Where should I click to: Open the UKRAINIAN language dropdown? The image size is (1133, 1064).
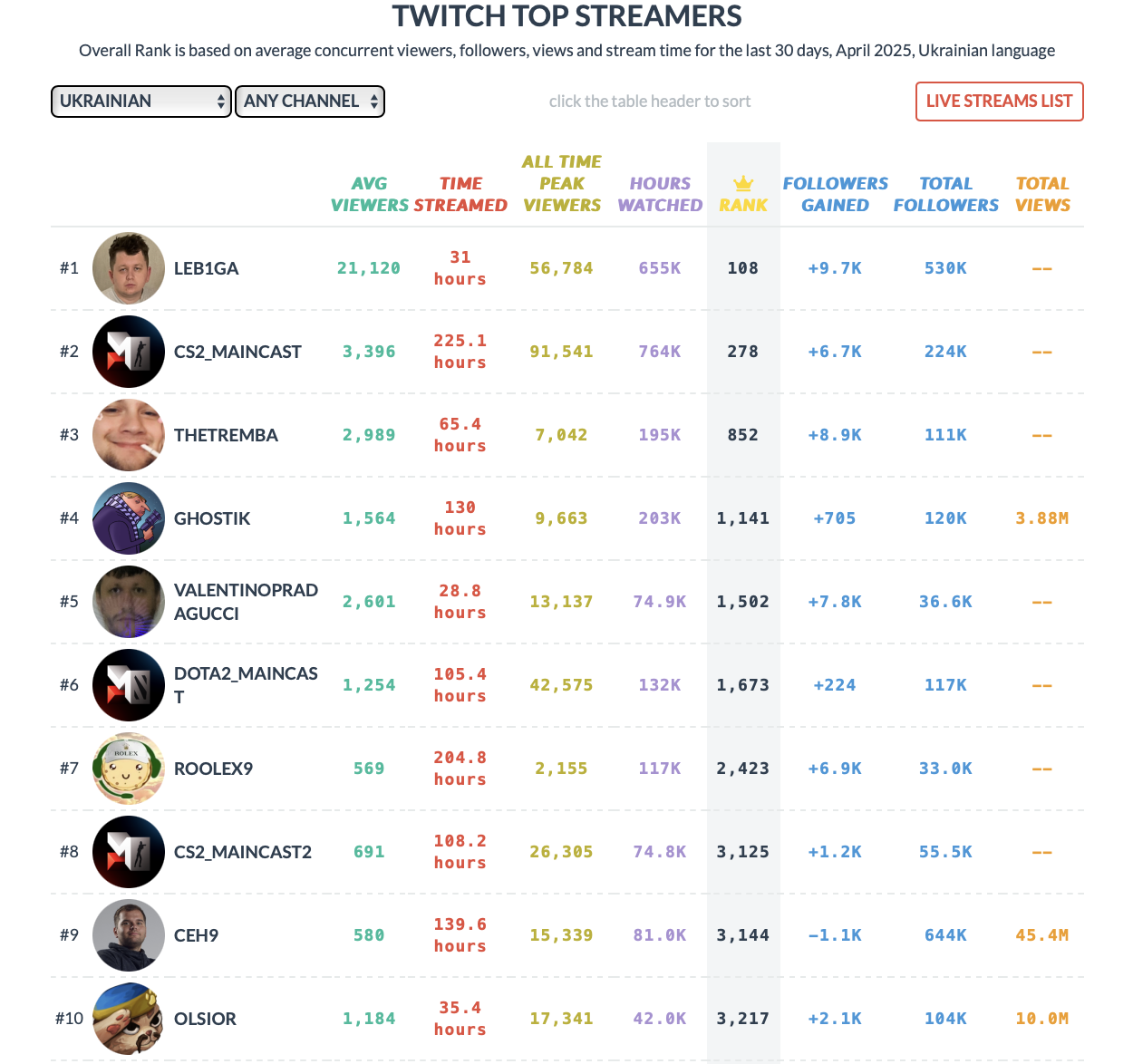(x=140, y=102)
